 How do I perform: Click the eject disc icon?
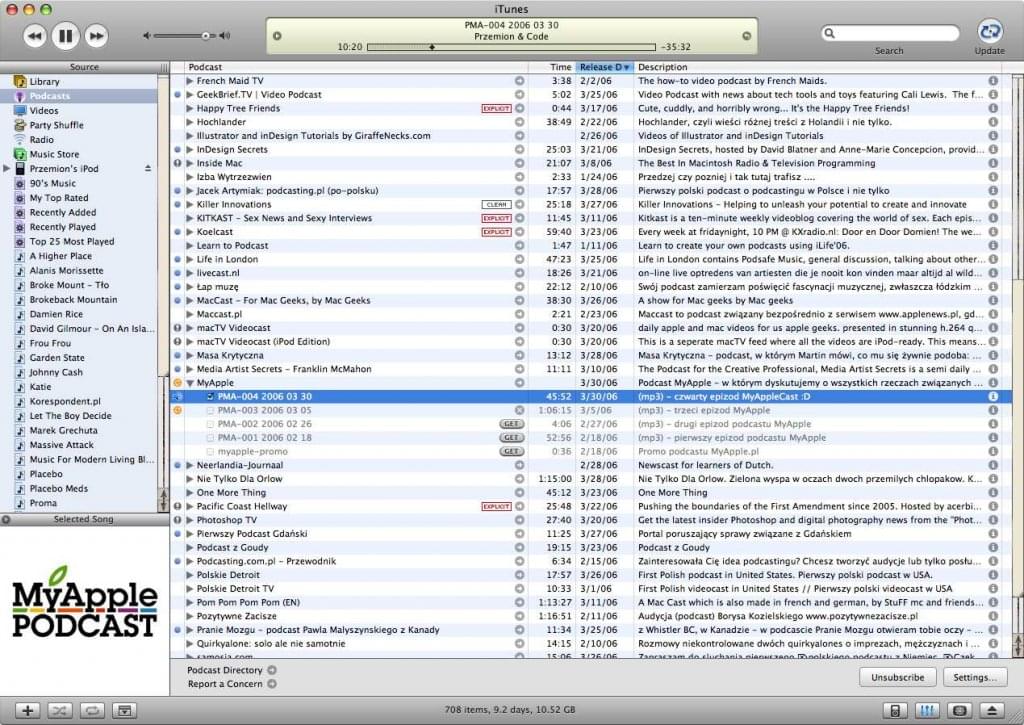[x=991, y=711]
